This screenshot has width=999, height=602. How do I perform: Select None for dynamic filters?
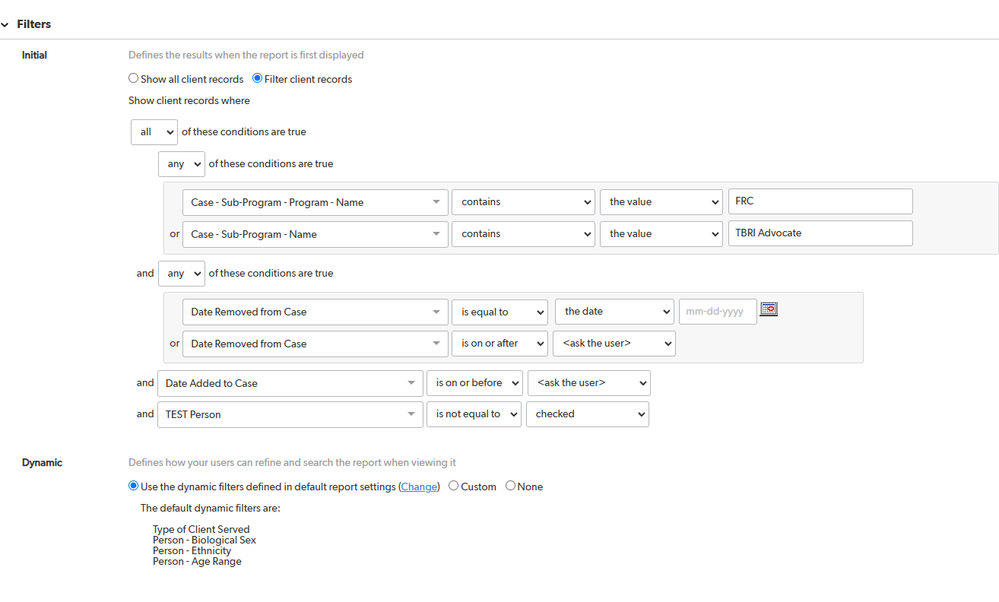click(510, 486)
